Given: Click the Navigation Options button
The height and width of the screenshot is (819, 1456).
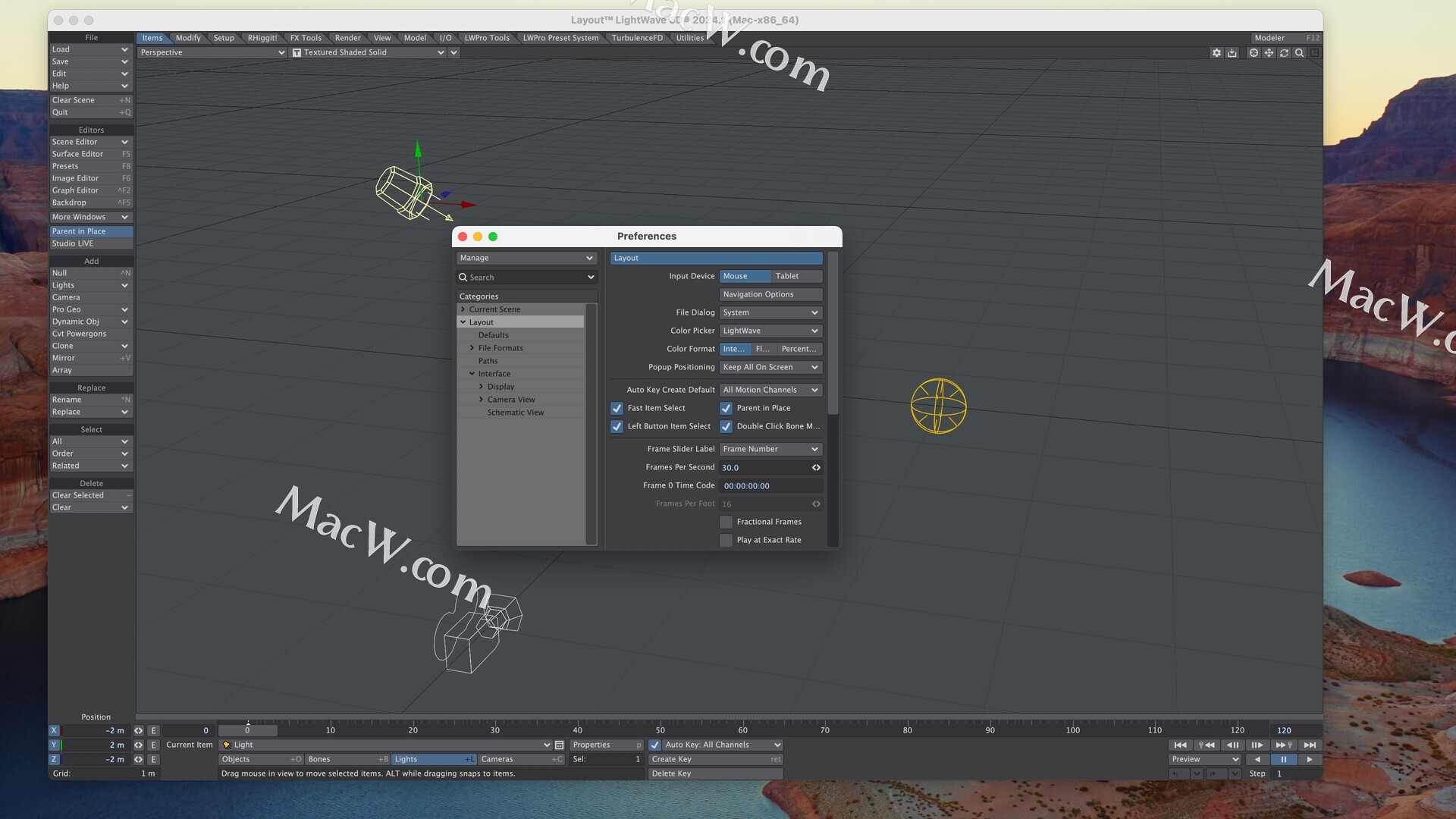Looking at the screenshot, I should (x=770, y=294).
